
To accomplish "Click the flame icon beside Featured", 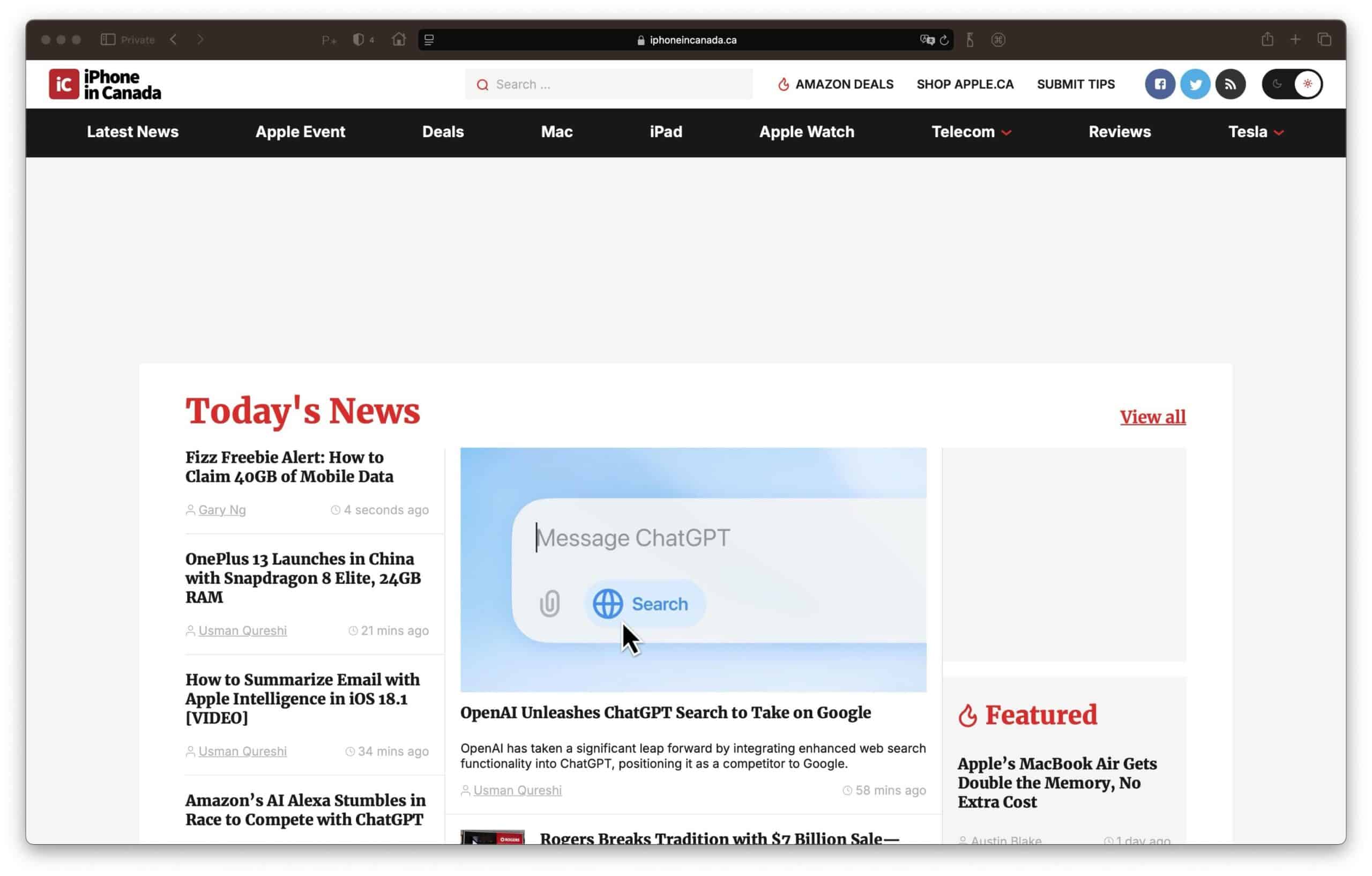I will [967, 716].
